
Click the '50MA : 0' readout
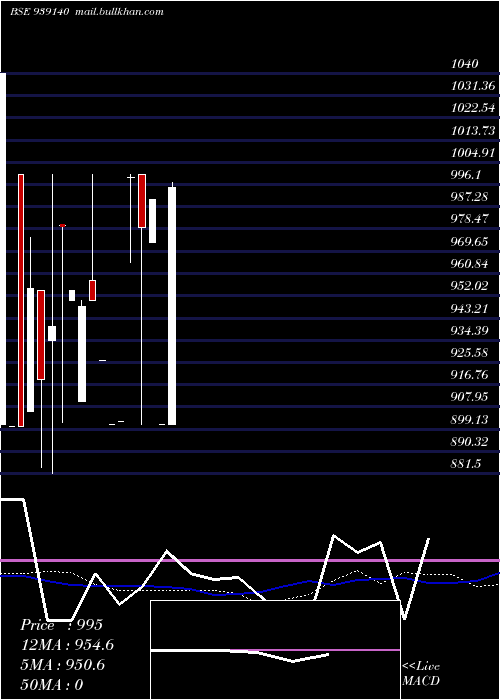coord(52,685)
